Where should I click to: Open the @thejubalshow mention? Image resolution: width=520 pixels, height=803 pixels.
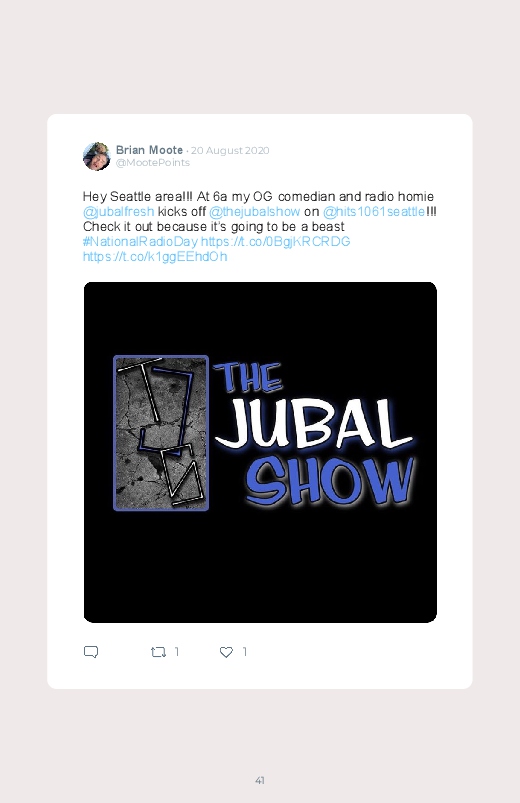tap(255, 212)
